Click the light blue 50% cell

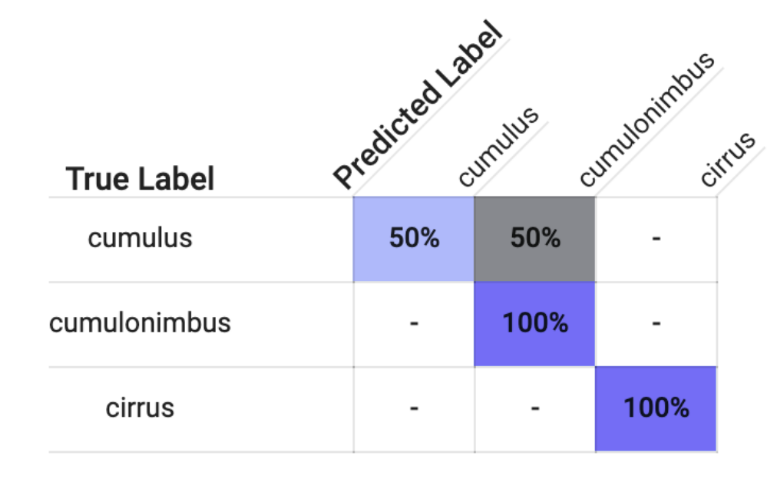tap(414, 239)
